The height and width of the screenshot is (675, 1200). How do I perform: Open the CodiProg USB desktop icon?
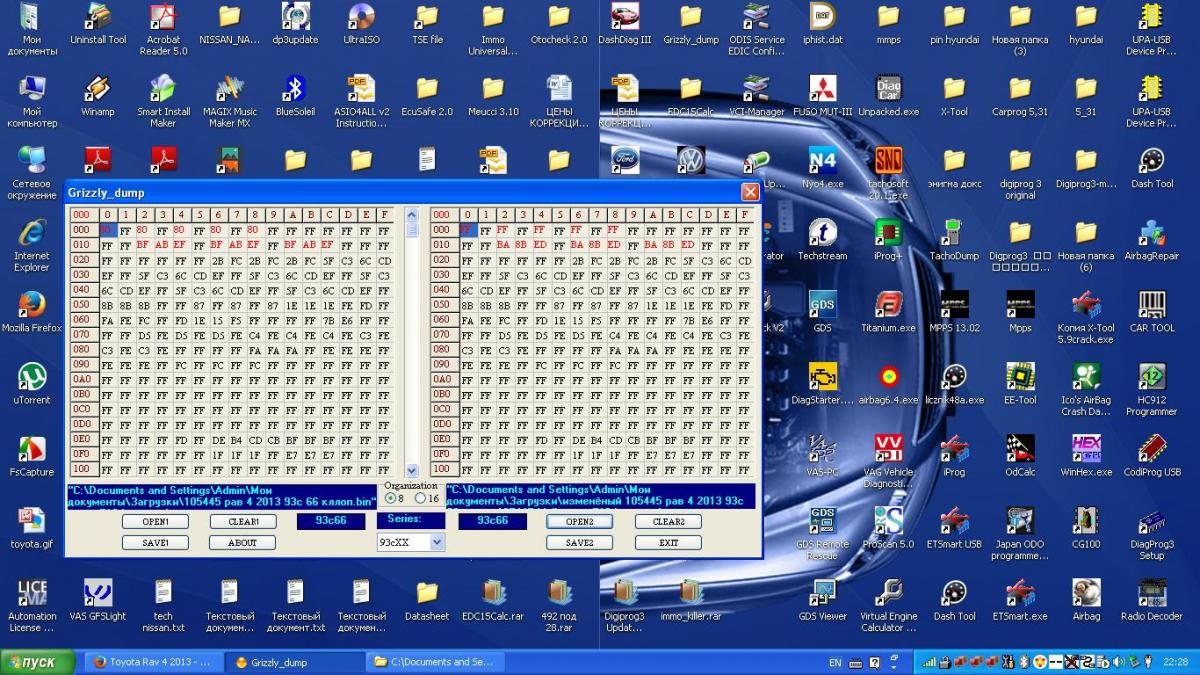pyautogui.click(x=1152, y=456)
